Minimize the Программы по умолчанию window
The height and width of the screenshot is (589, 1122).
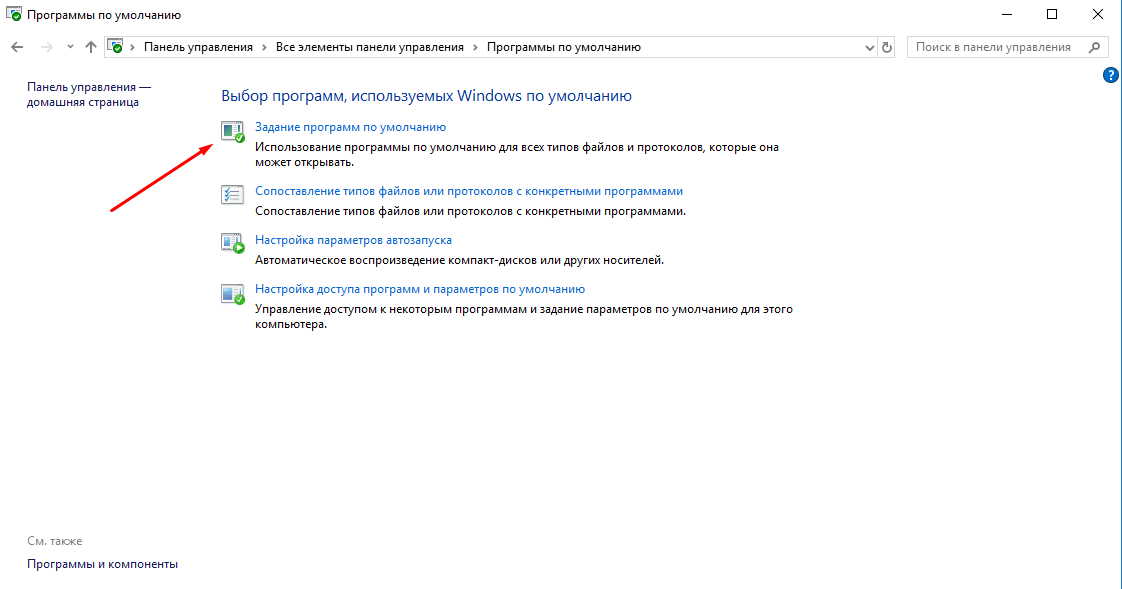[1007, 14]
